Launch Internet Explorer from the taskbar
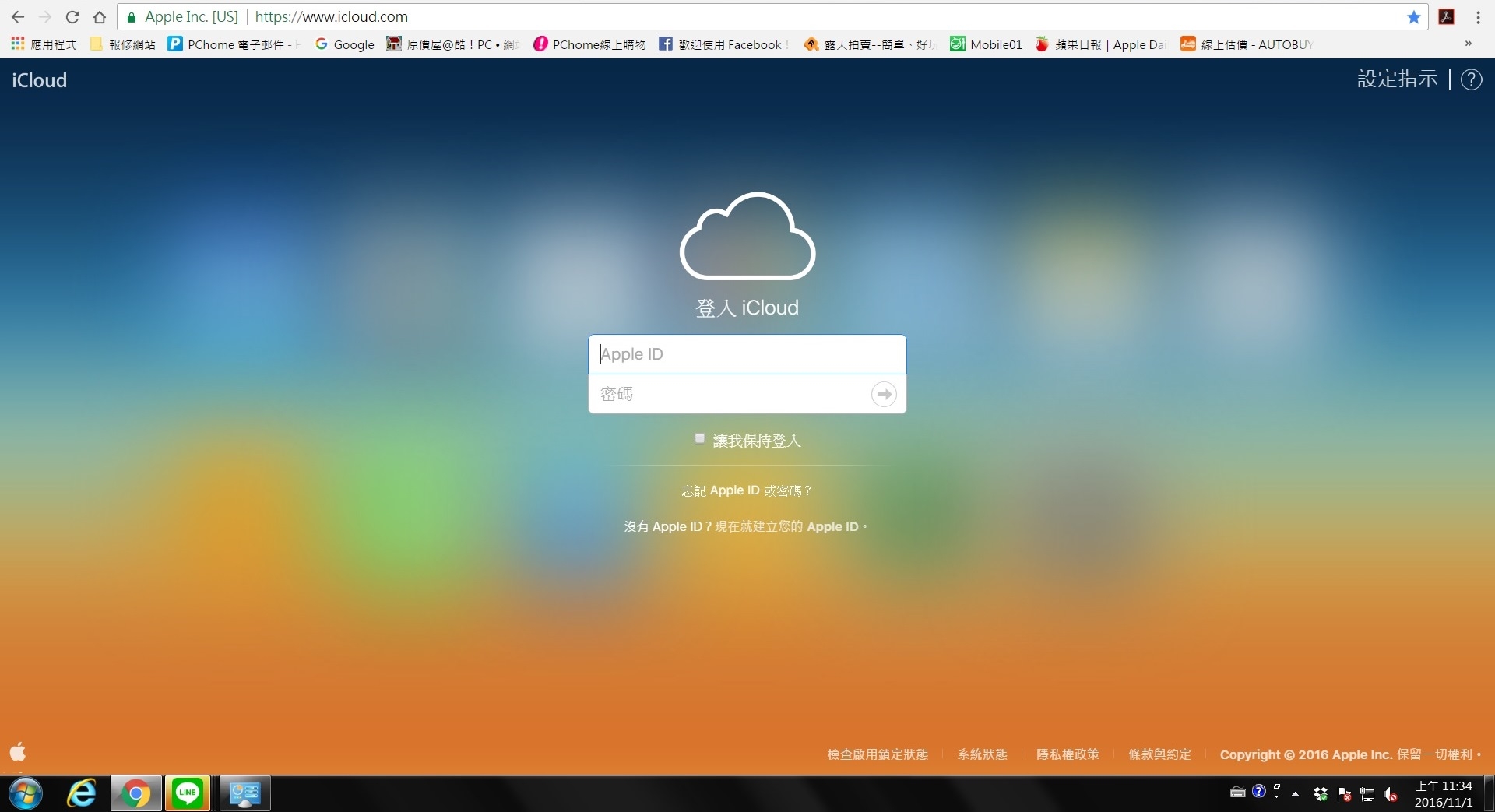Viewport: 1495px width, 812px height. click(81, 794)
